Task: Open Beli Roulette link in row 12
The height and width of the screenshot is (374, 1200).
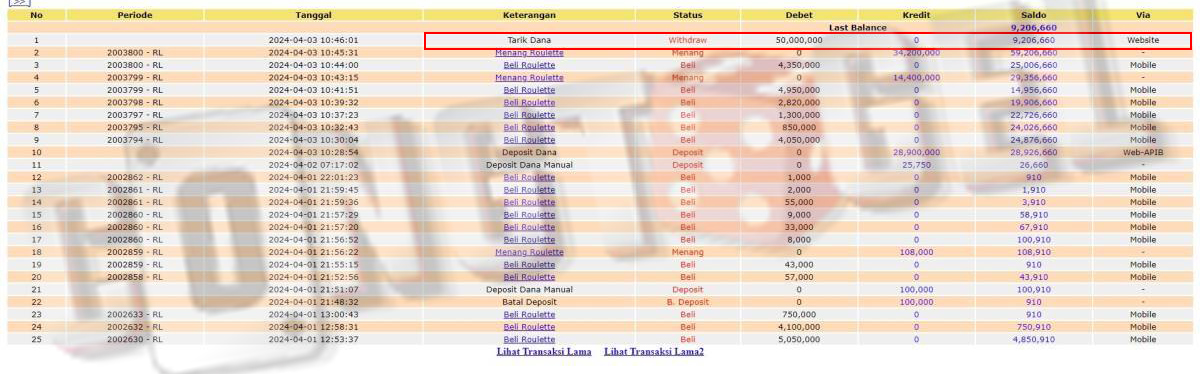Action: 529,177
